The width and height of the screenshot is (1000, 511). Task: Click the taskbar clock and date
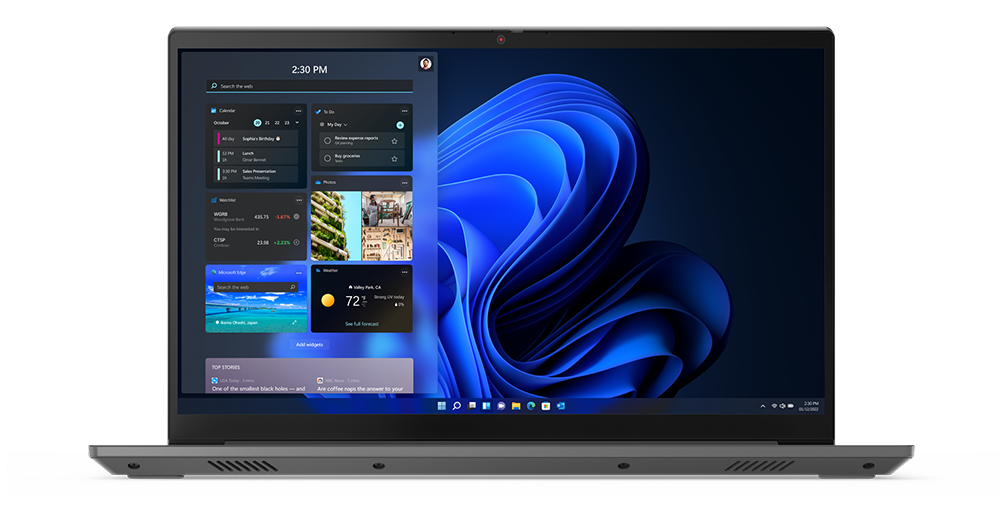tap(810, 406)
